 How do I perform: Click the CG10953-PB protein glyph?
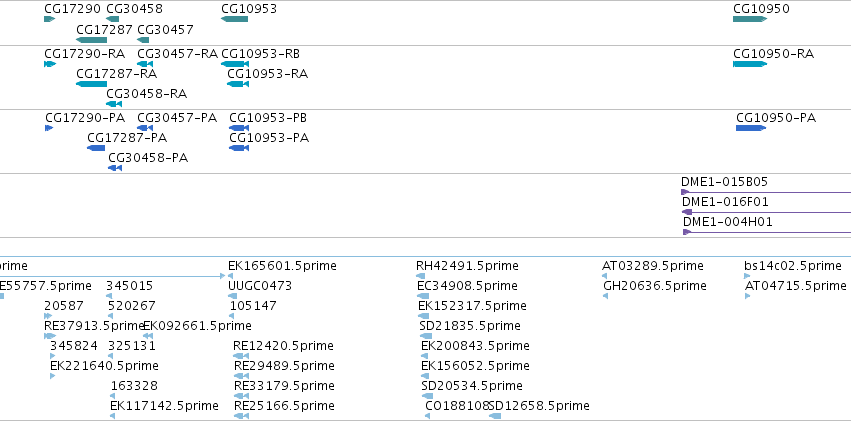point(239,128)
